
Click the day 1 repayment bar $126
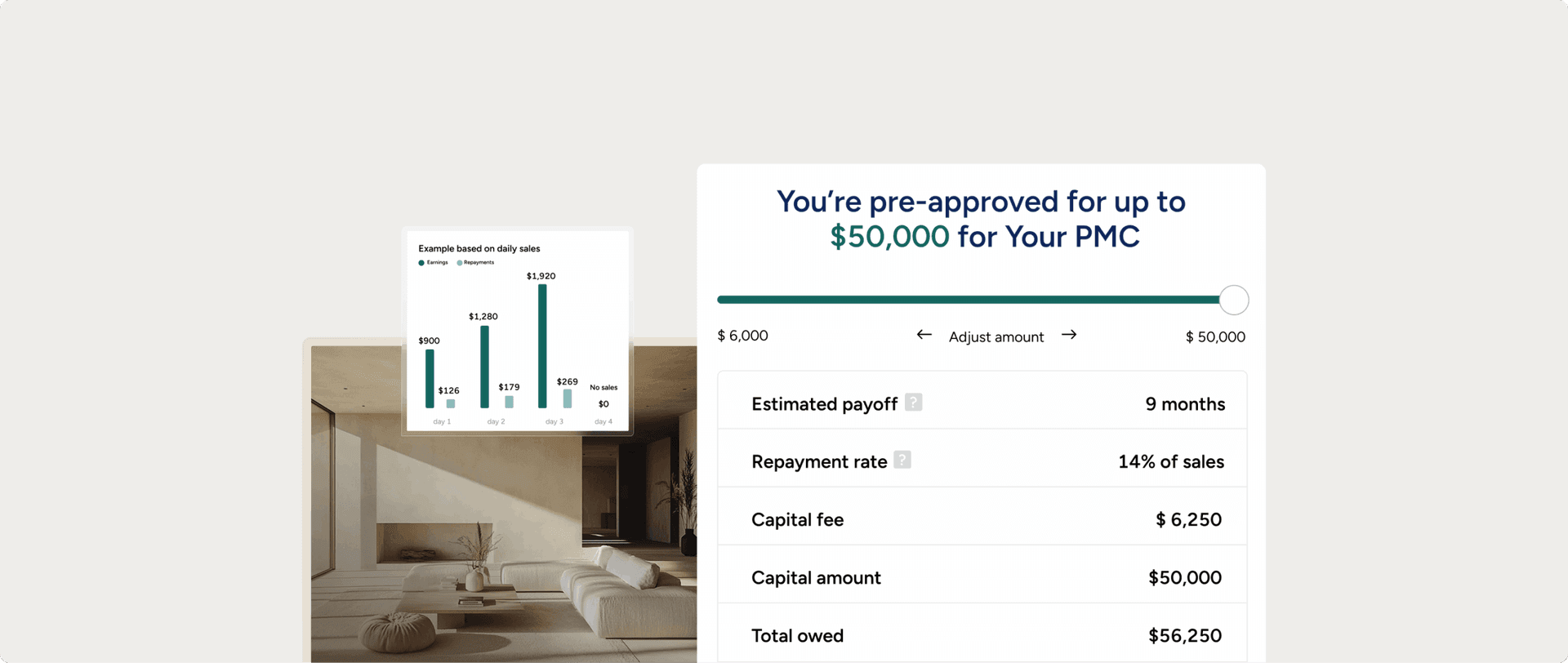[451, 403]
